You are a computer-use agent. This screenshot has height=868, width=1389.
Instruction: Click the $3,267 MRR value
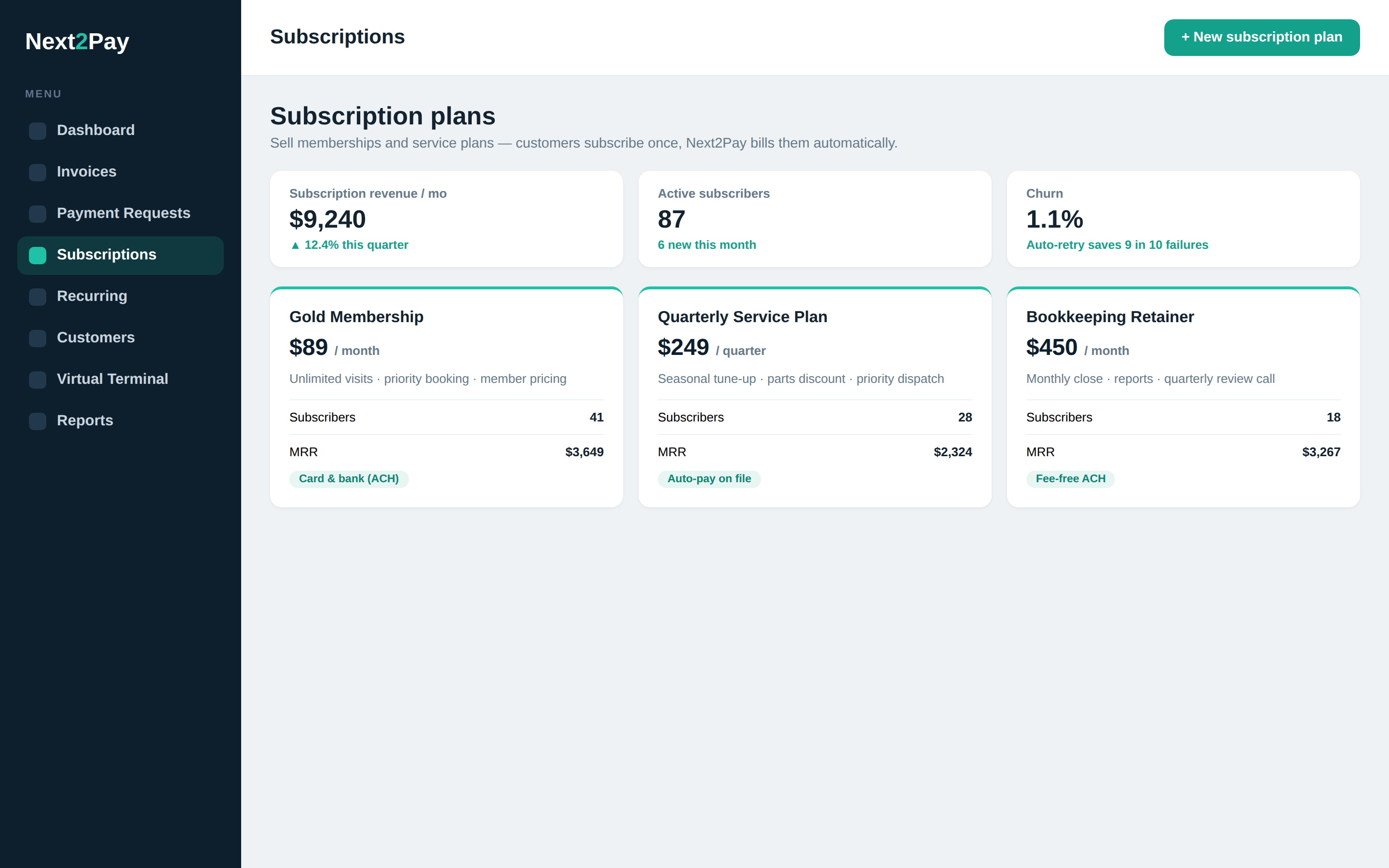click(x=1321, y=452)
